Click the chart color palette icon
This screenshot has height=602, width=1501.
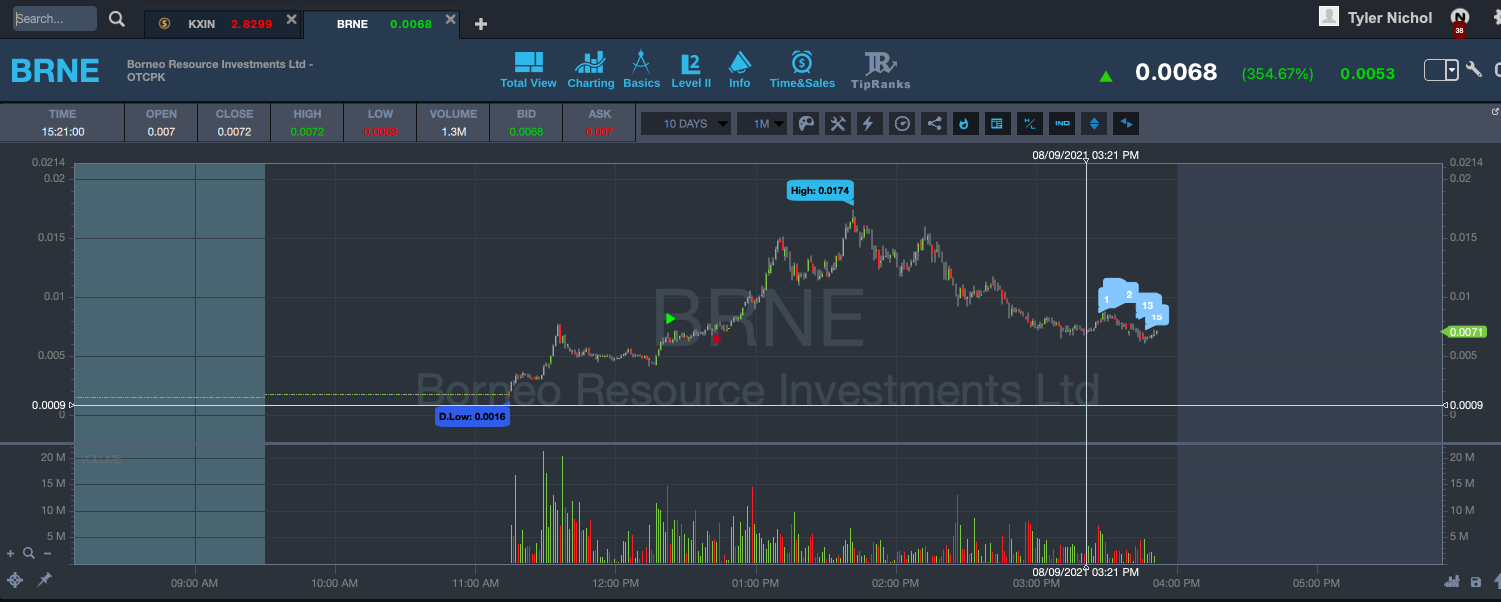(805, 124)
